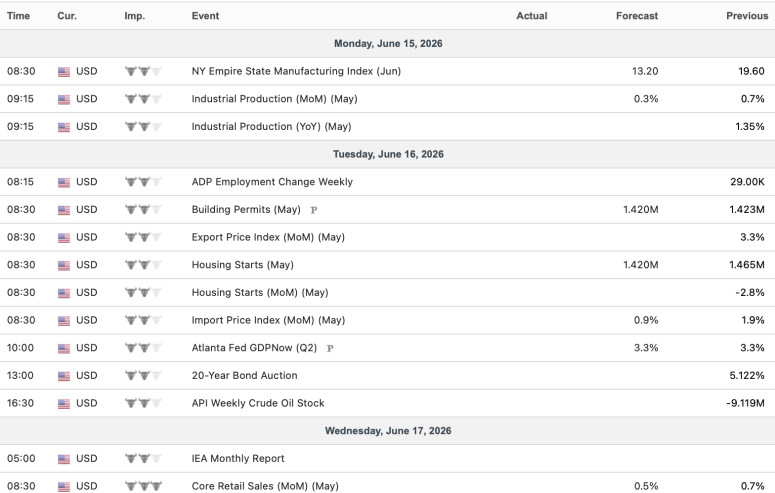Click the Imp. column header
The height and width of the screenshot is (493, 775).
pos(134,16)
